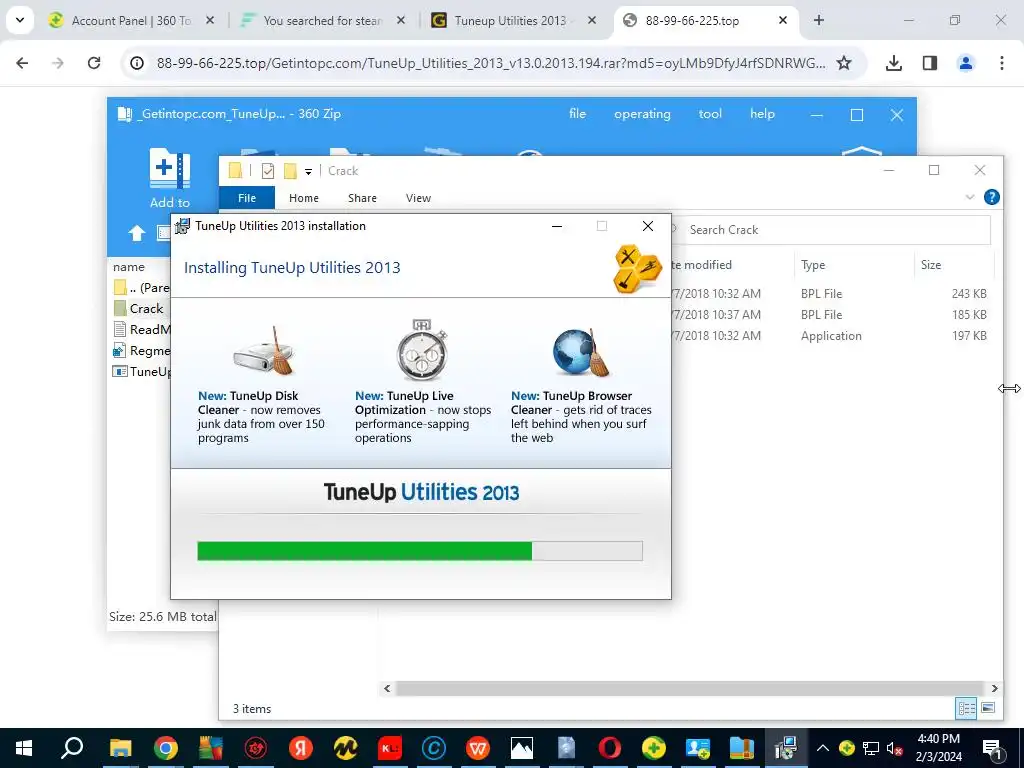The image size is (1024, 768).
Task: Click the Chrome profile avatar
Action: [x=965, y=63]
